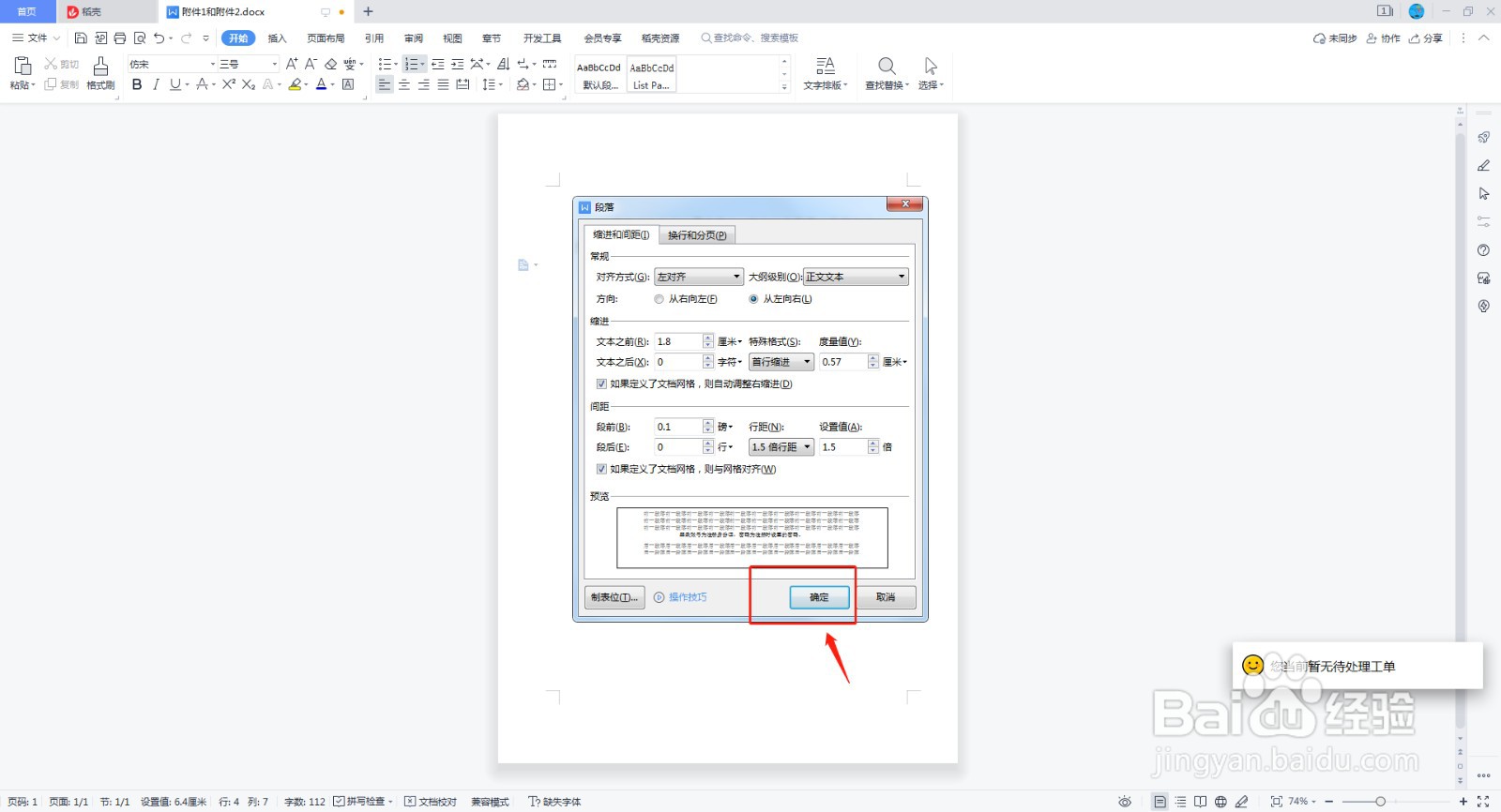Click the Redo arrow icon
1501x812 pixels.
click(x=186, y=38)
